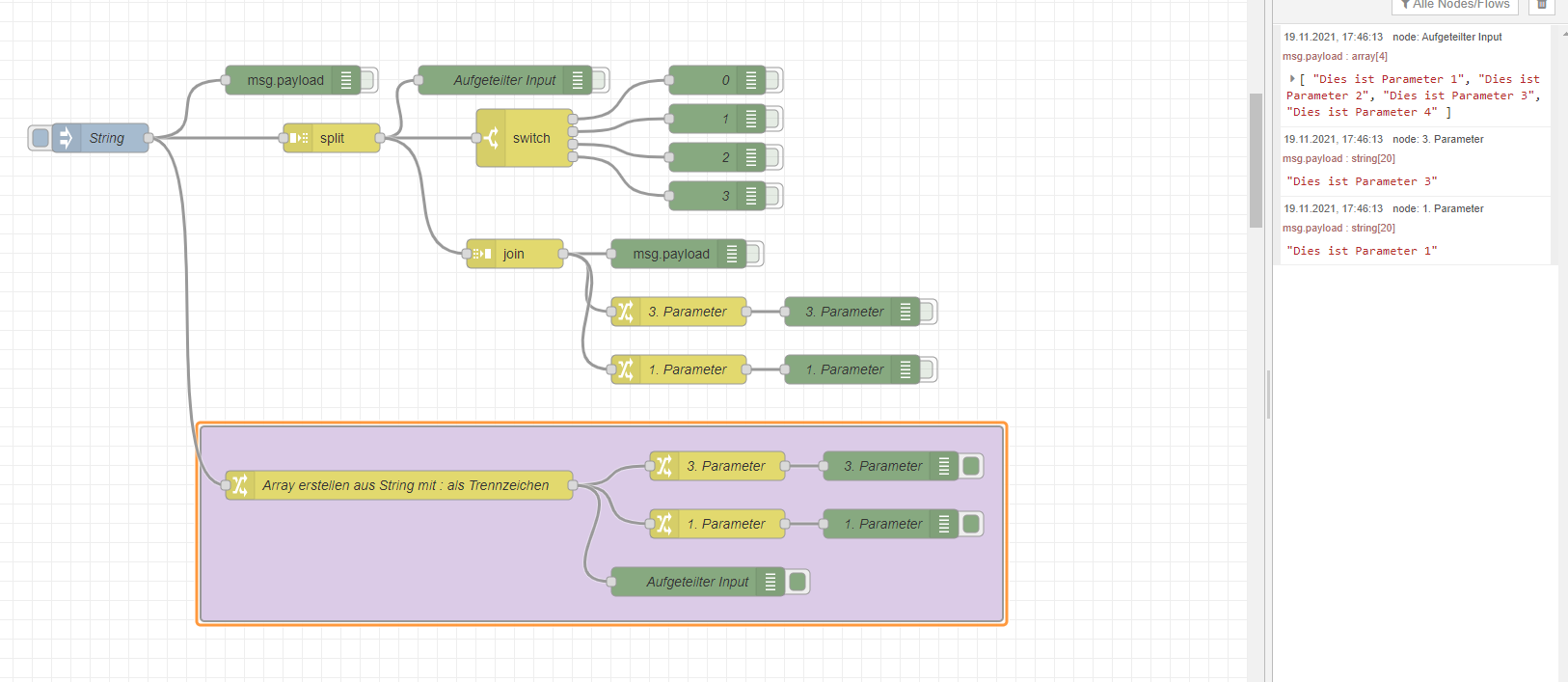Click debug icon of green '1. Parameter' node outside the group
Screen dimensions: 1568x682
[x=906, y=369]
